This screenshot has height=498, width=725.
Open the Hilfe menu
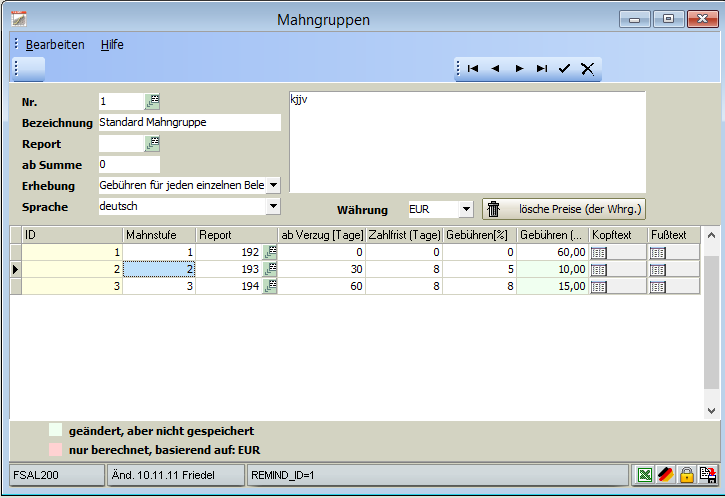(112, 45)
